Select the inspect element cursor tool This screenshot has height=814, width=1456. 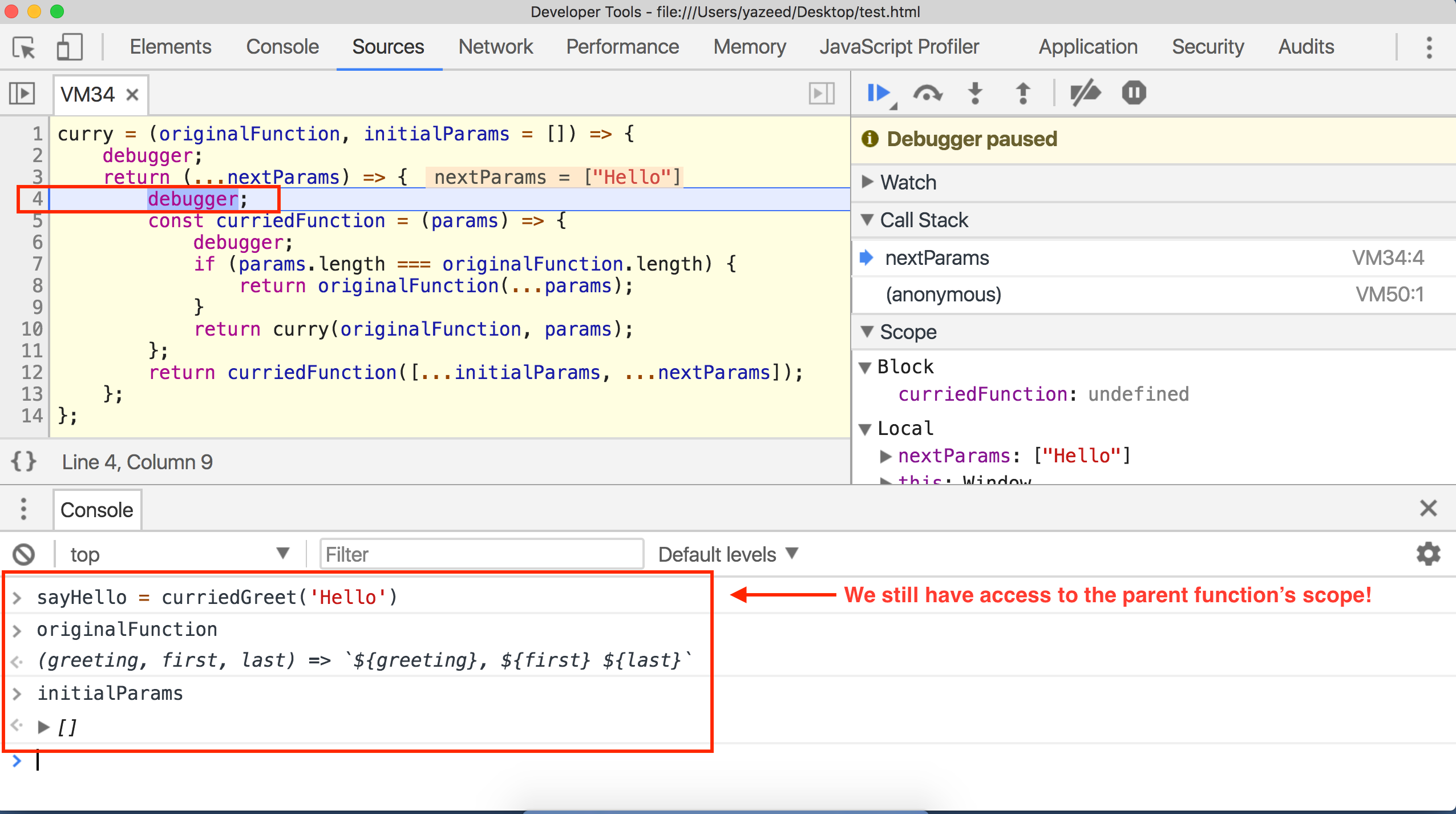(23, 47)
